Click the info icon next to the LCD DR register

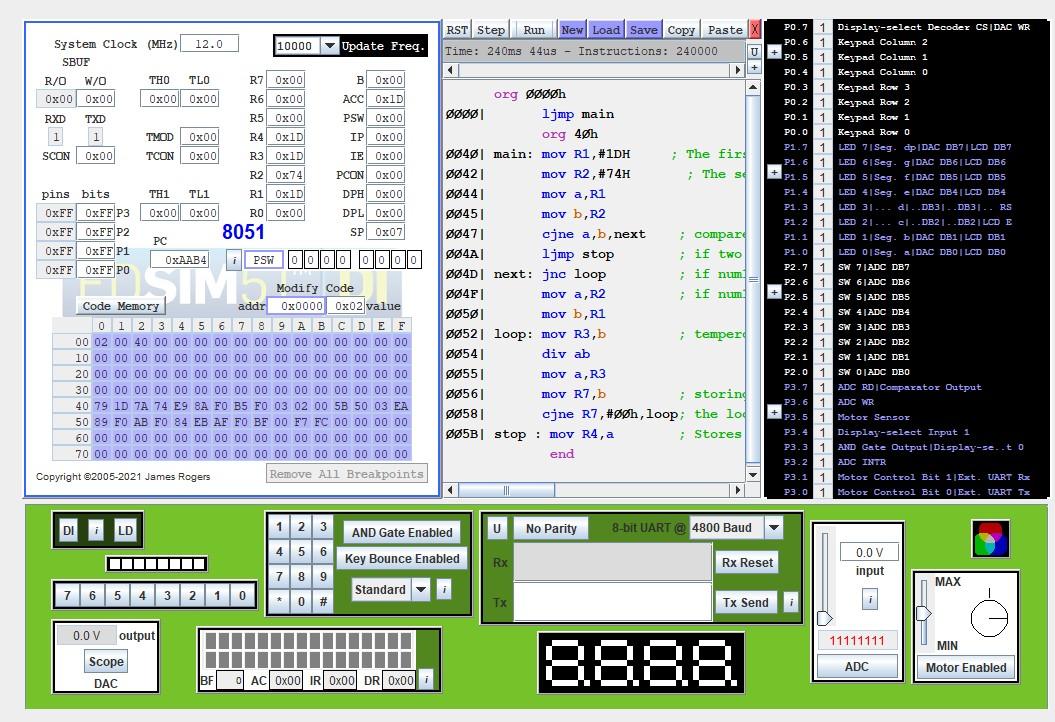(x=426, y=679)
